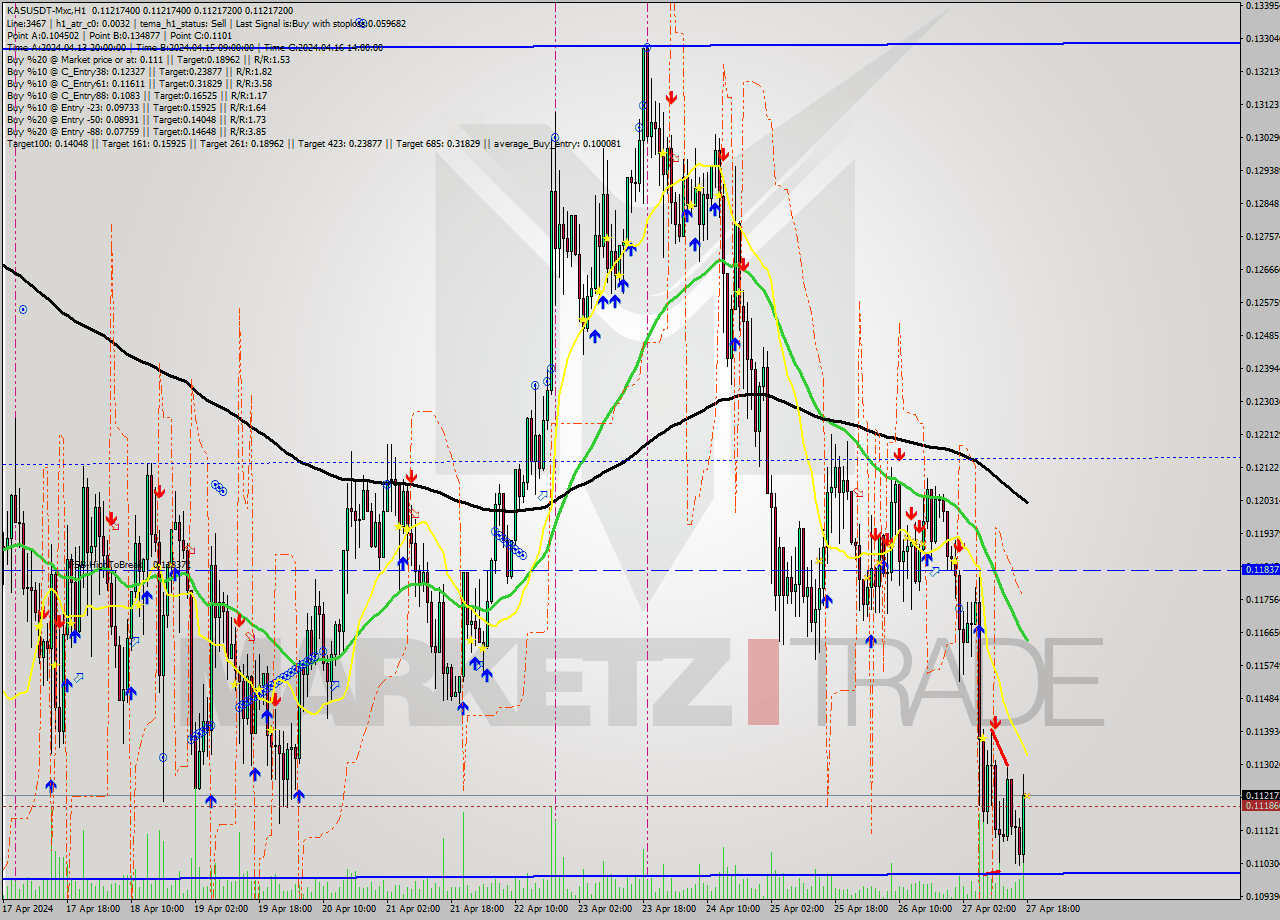Click time axis label '20 Apr 10:00'
1280x920 pixels.
tap(350, 909)
